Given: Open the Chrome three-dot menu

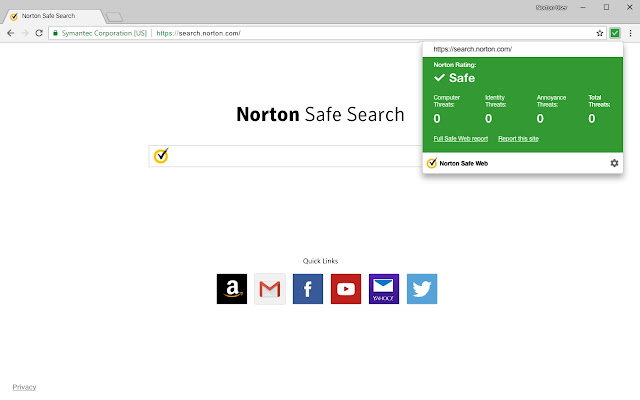Looking at the screenshot, I should coord(630,33).
